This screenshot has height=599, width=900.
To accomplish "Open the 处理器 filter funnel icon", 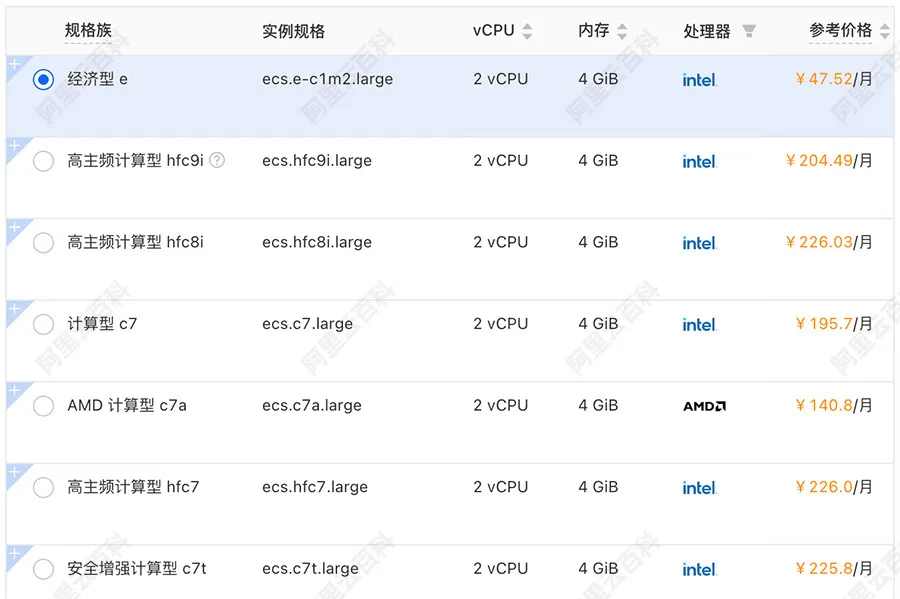I will [x=748, y=31].
